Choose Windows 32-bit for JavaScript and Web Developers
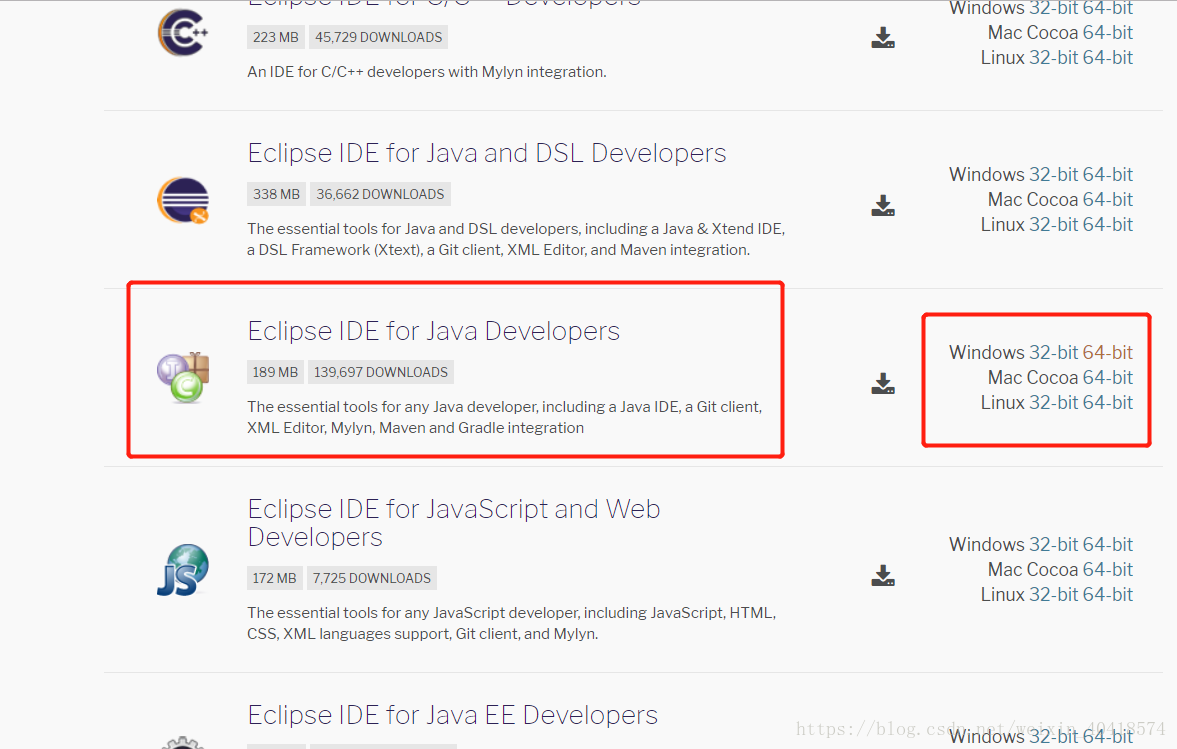Viewport: 1177px width, 749px height. click(x=1053, y=545)
